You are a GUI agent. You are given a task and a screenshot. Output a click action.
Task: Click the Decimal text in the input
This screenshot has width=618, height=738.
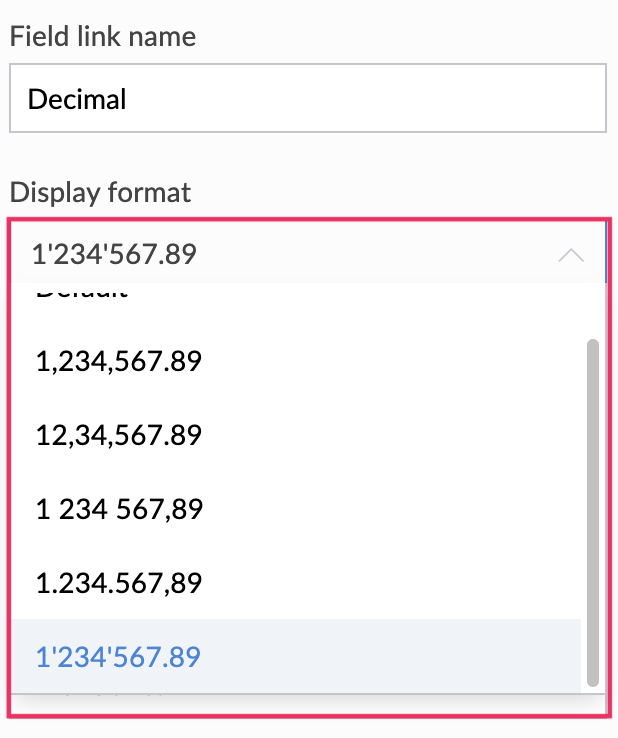click(x=77, y=99)
